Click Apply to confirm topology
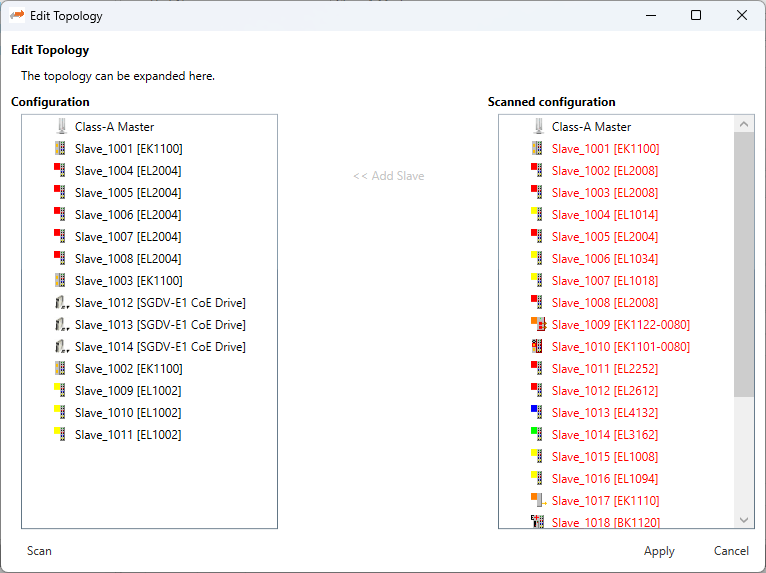Viewport: 766px width, 573px height. pyautogui.click(x=659, y=551)
